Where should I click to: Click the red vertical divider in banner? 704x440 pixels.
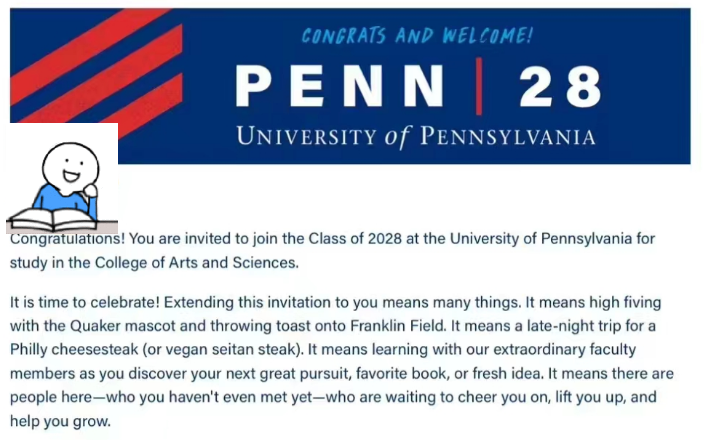[479, 86]
